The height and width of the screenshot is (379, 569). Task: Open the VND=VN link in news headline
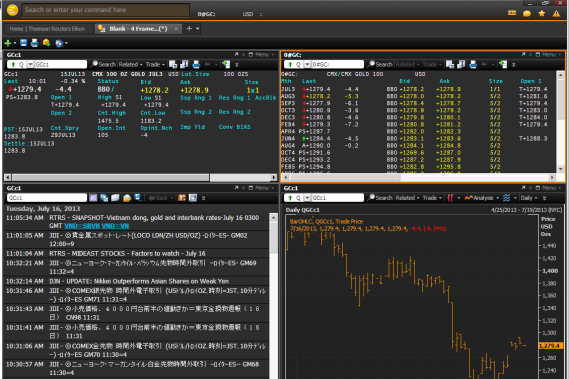[x=115, y=226]
